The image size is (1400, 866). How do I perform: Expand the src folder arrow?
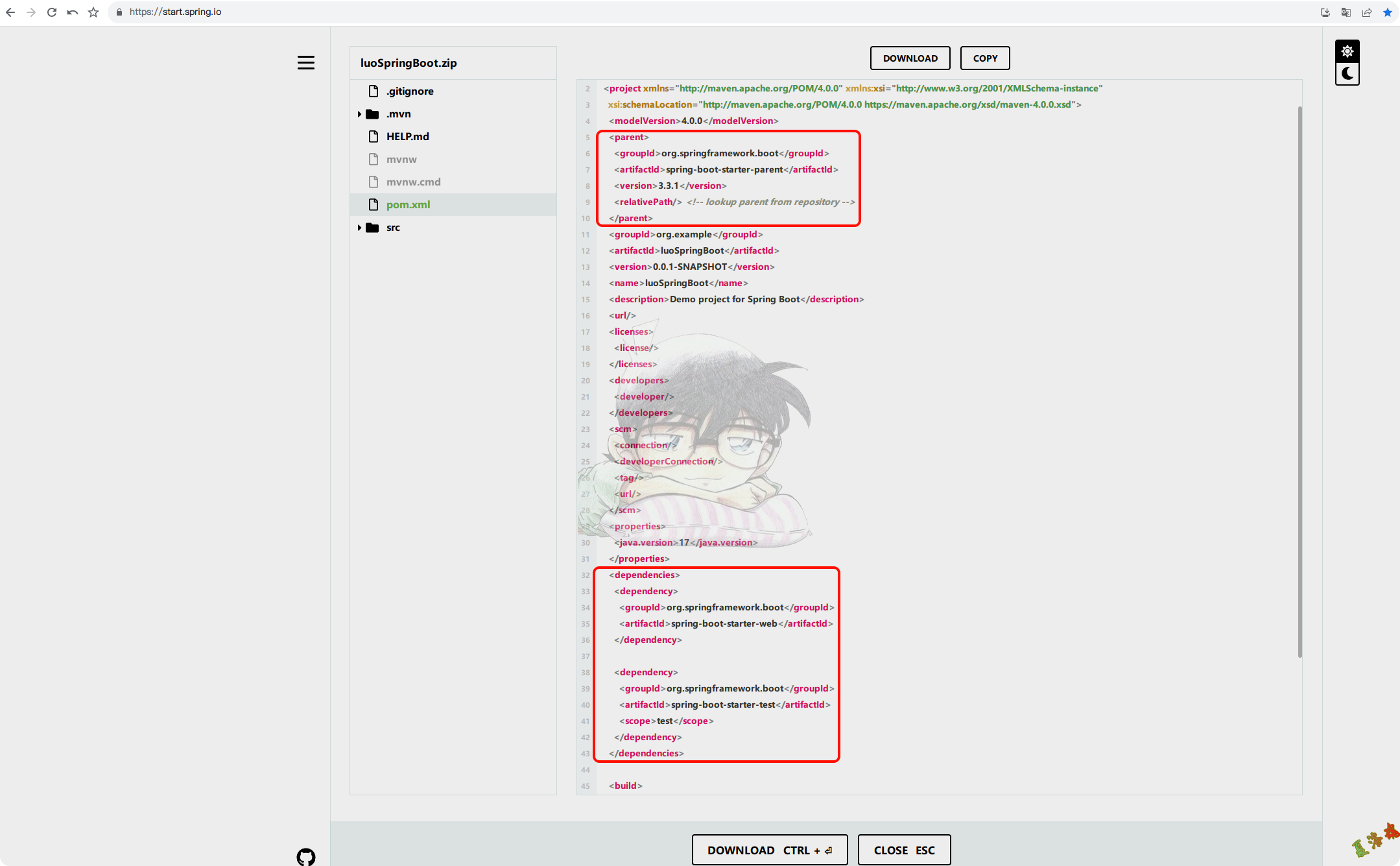pos(359,228)
